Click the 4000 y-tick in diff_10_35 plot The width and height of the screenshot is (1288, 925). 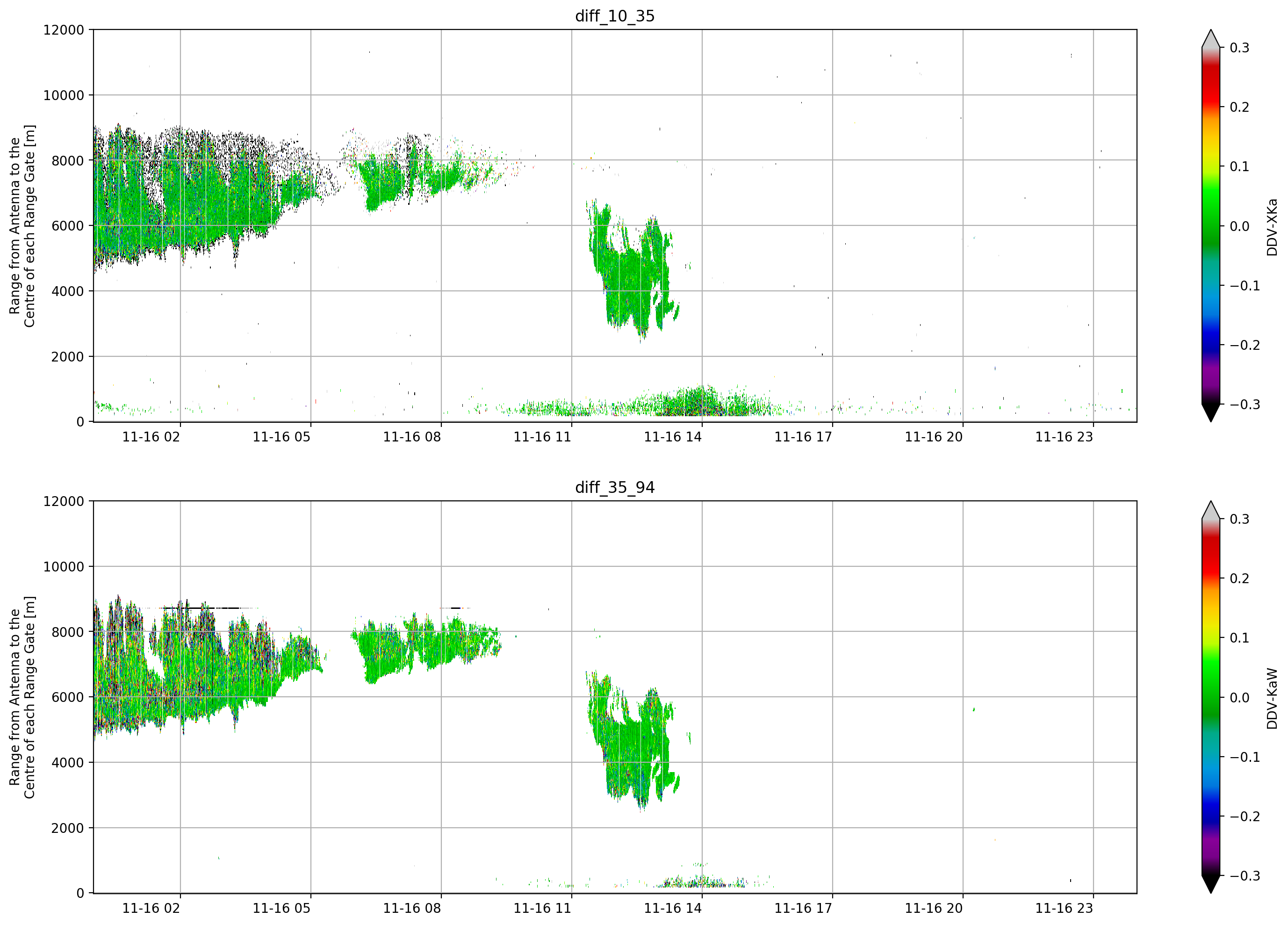tap(68, 291)
